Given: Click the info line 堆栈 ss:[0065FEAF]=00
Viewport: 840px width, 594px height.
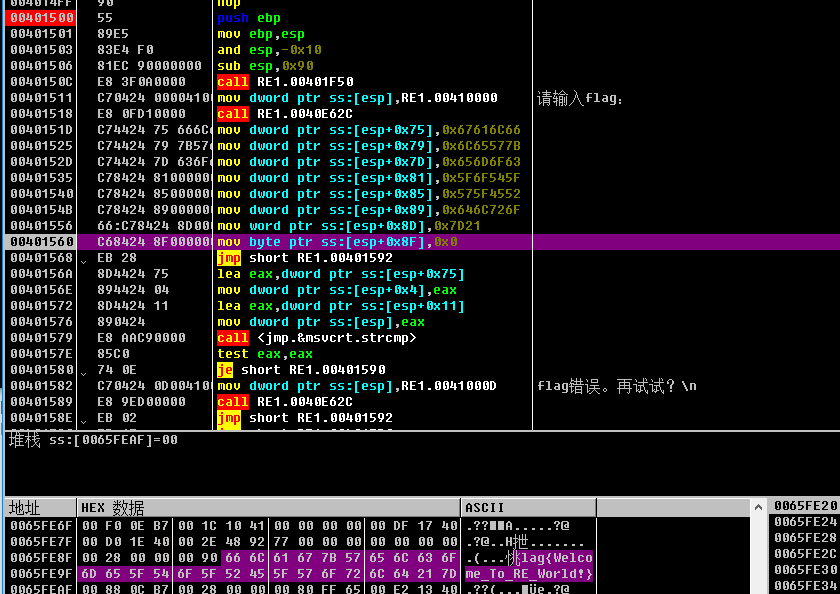Looking at the screenshot, I should [93, 440].
